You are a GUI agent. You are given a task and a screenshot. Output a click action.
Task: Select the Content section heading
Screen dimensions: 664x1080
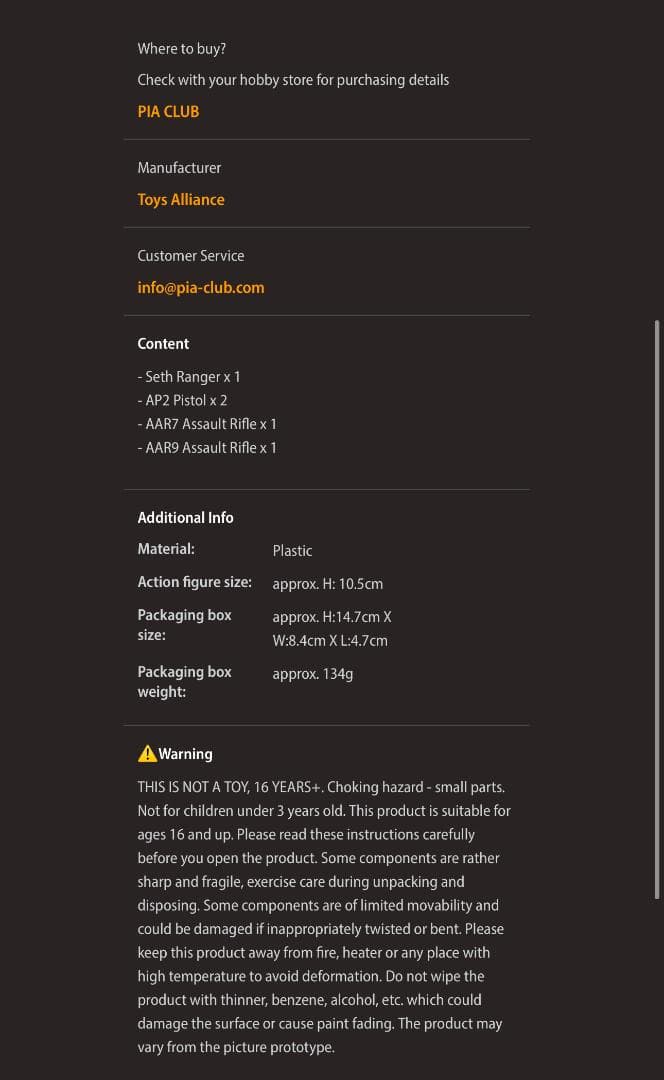[x=163, y=344]
